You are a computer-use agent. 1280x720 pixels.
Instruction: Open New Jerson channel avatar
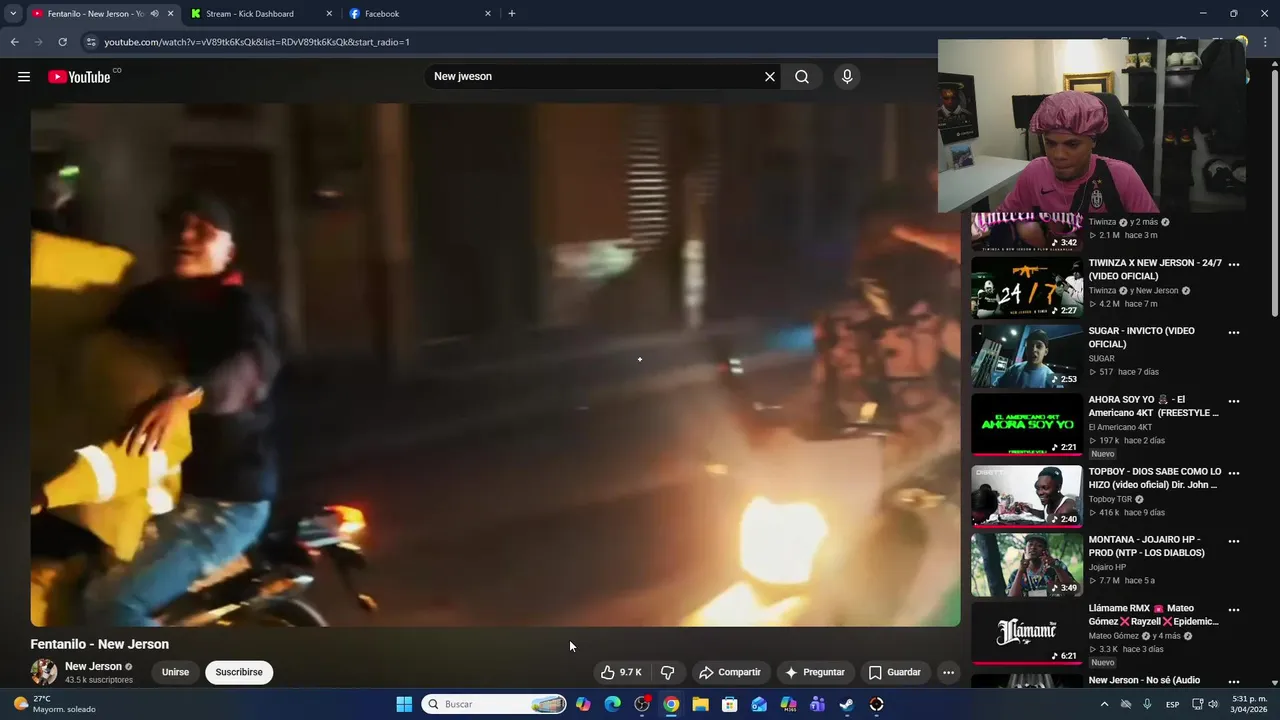point(44,672)
